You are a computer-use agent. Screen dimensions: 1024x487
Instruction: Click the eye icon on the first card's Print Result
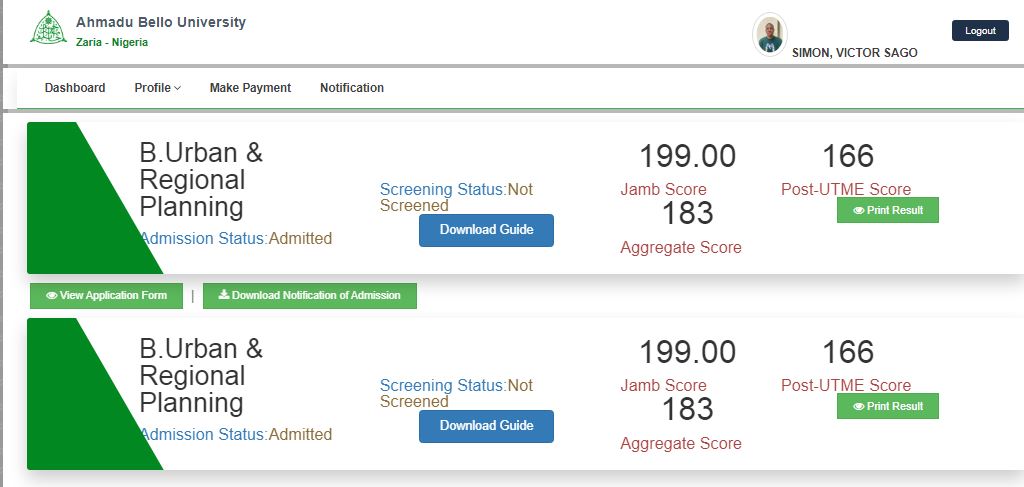[858, 211]
